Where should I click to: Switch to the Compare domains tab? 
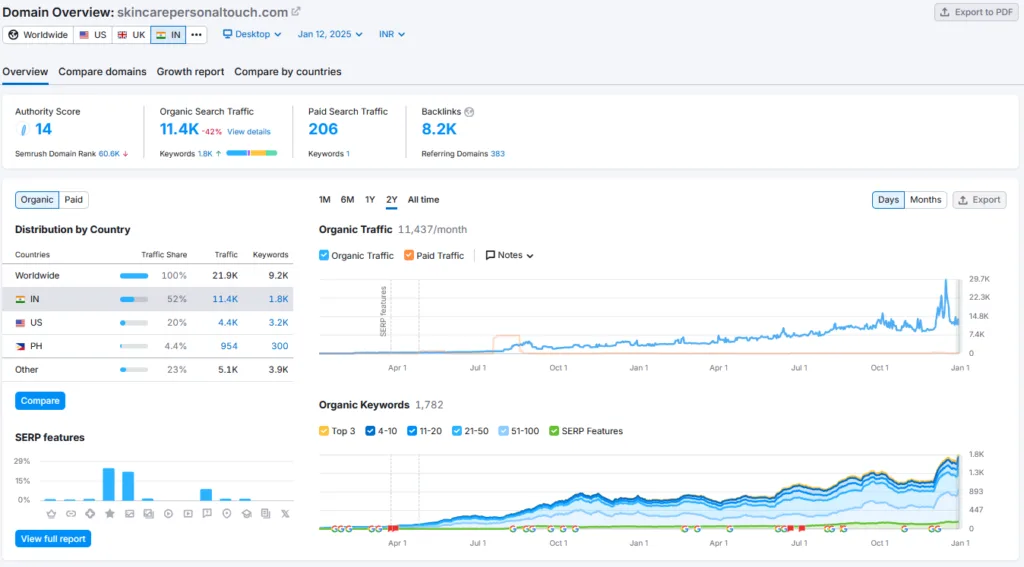pyautogui.click(x=103, y=72)
